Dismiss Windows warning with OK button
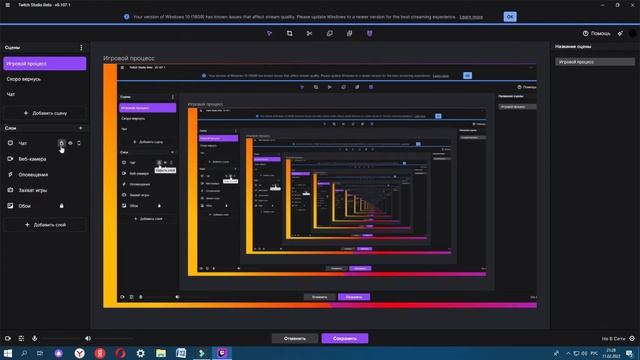Screen dimensions: 640x360 pos(510,17)
